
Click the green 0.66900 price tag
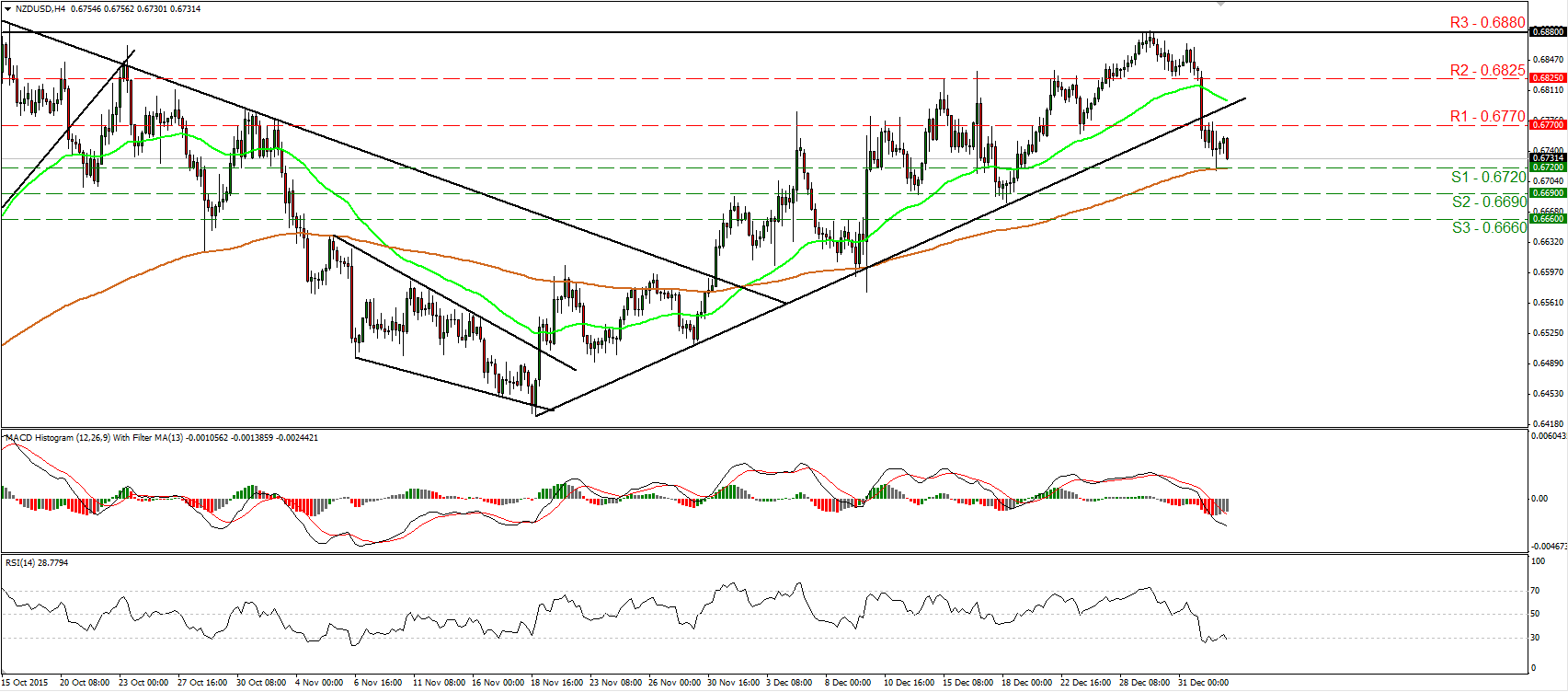click(1548, 193)
